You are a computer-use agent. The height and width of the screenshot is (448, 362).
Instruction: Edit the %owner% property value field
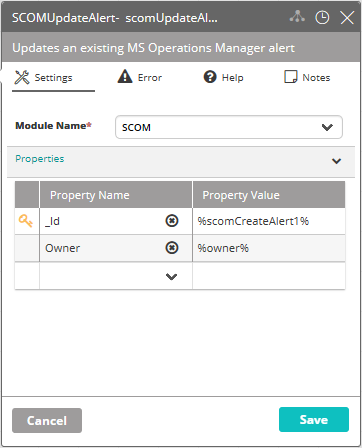(269, 248)
